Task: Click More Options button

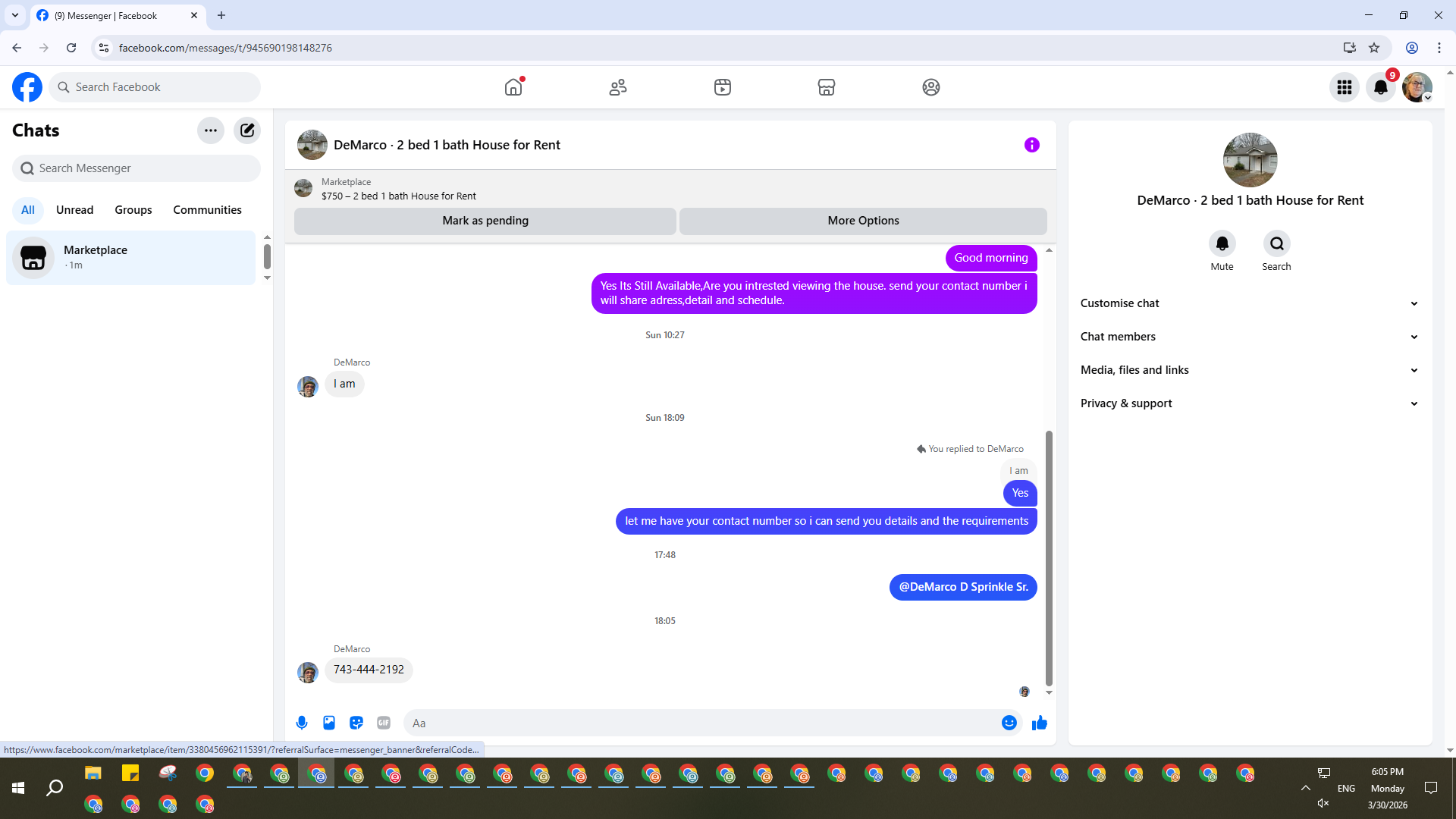Action: (x=863, y=221)
